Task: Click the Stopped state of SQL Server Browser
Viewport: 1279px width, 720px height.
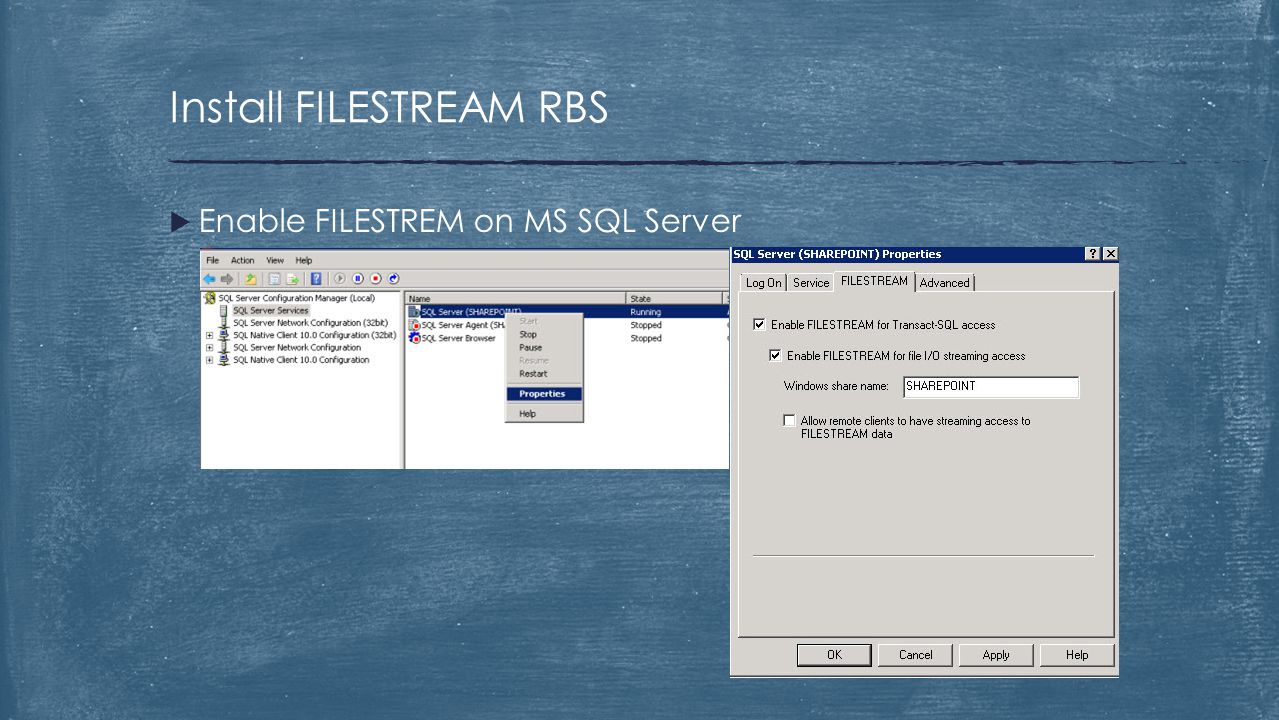Action: pos(646,338)
